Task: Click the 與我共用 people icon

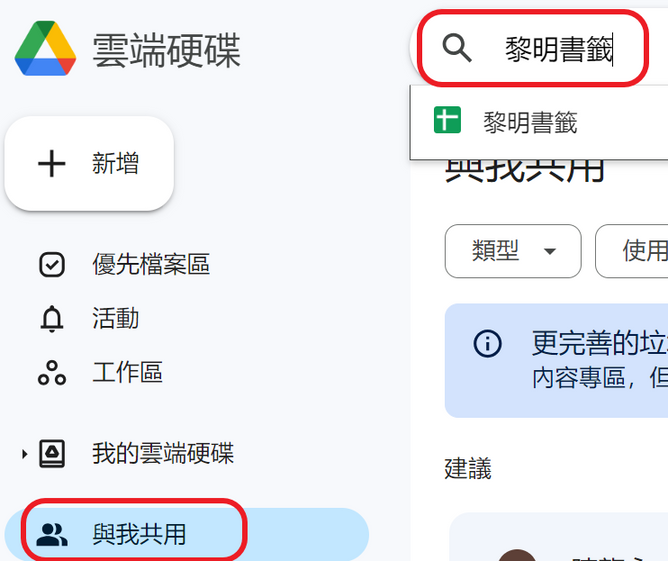Action: coord(52,534)
